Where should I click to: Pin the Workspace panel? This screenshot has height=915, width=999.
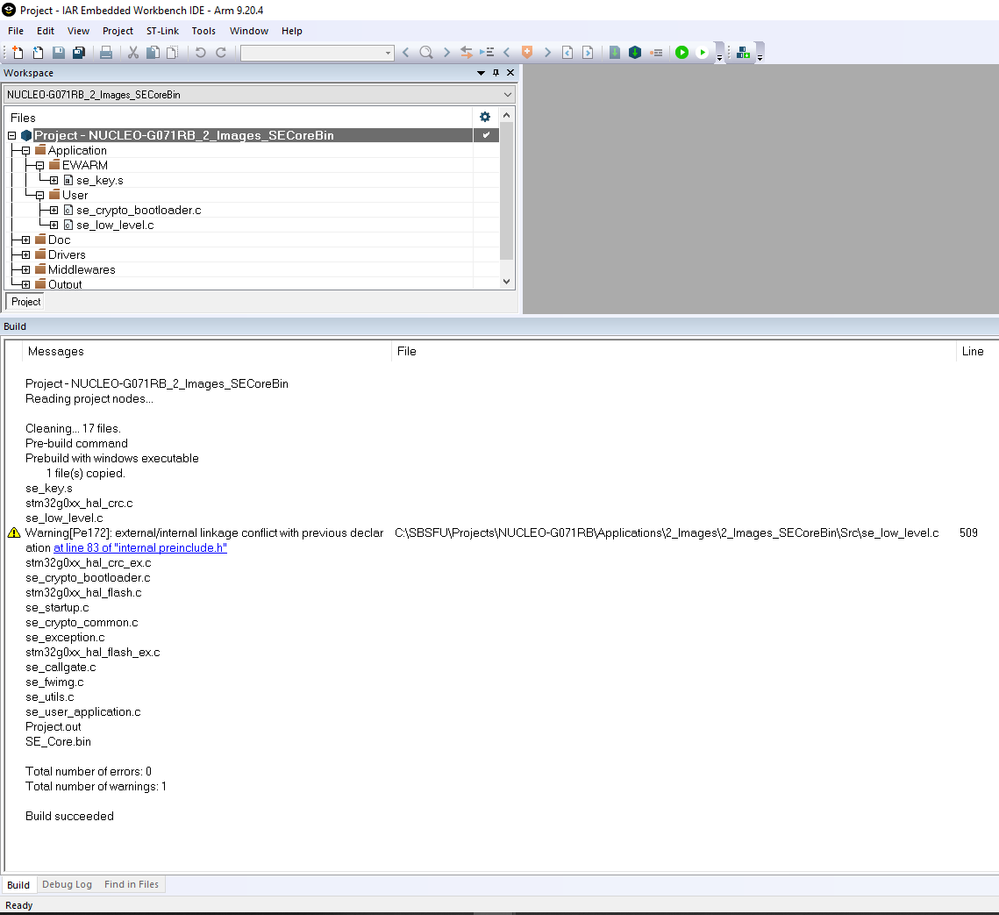tap(496, 73)
